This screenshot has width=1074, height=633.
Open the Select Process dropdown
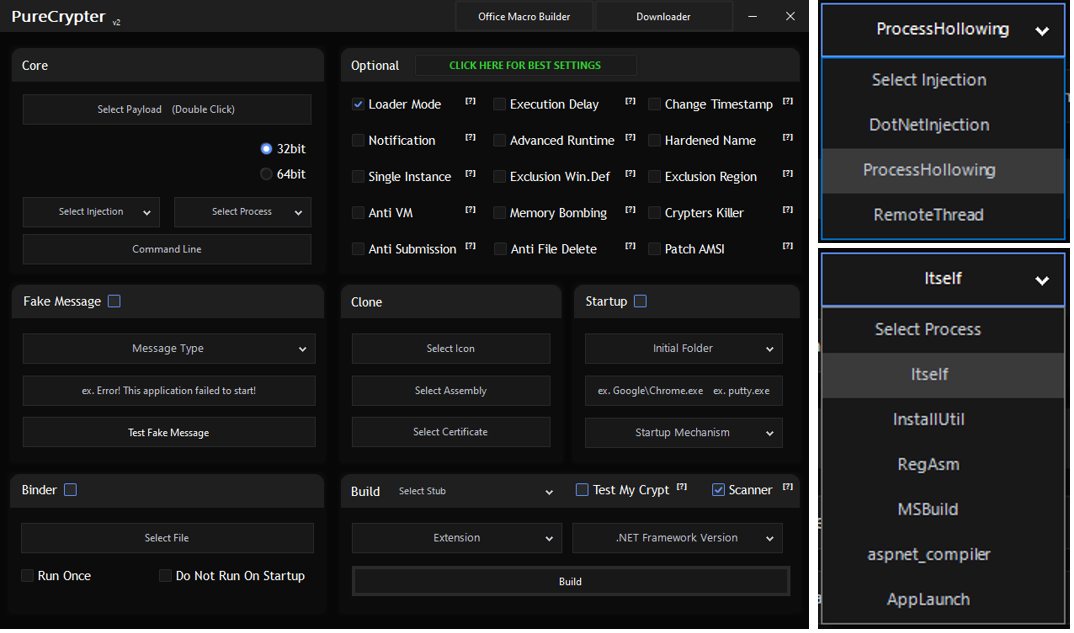242,212
